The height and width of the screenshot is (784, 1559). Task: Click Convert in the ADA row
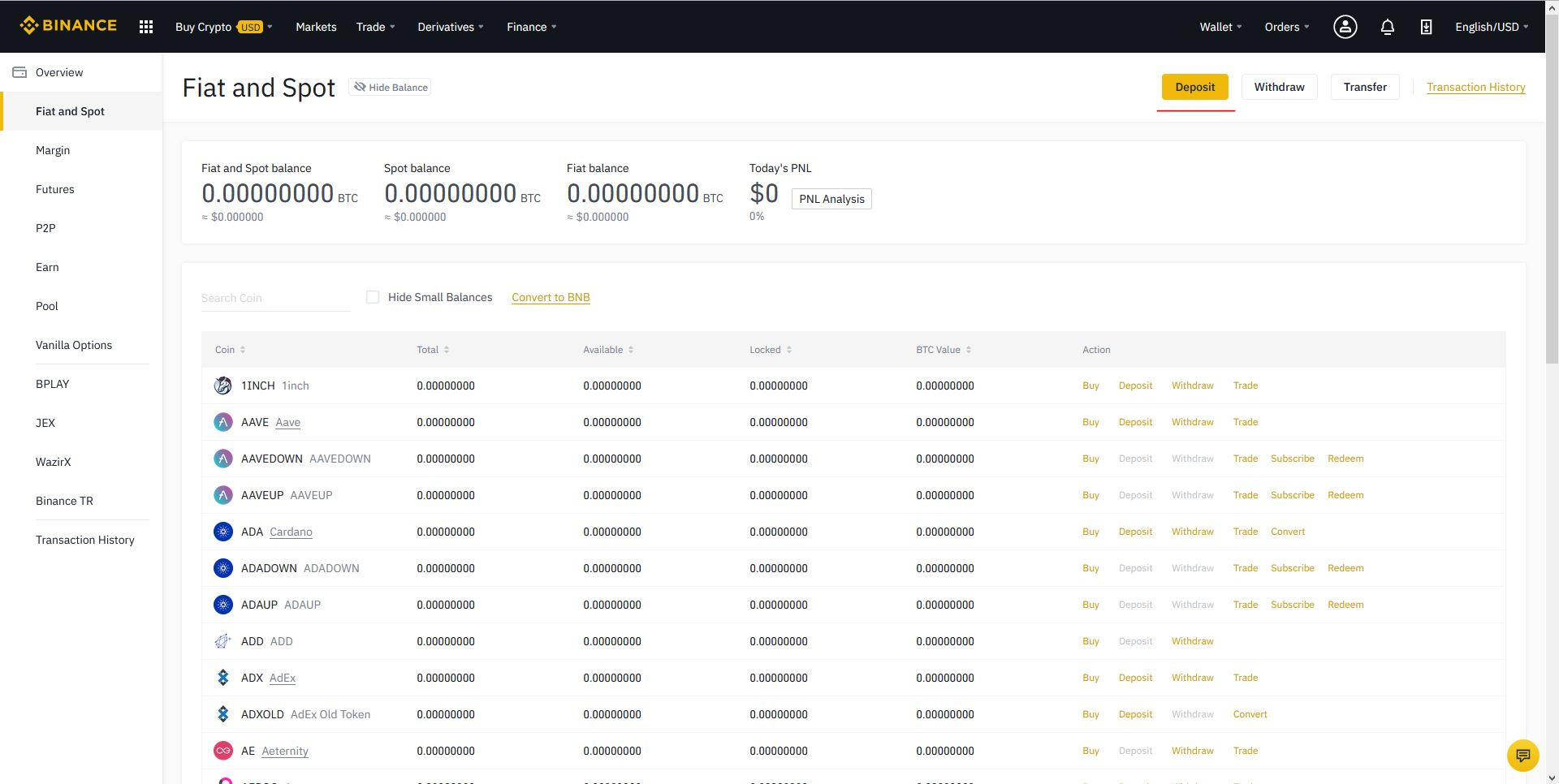1288,532
